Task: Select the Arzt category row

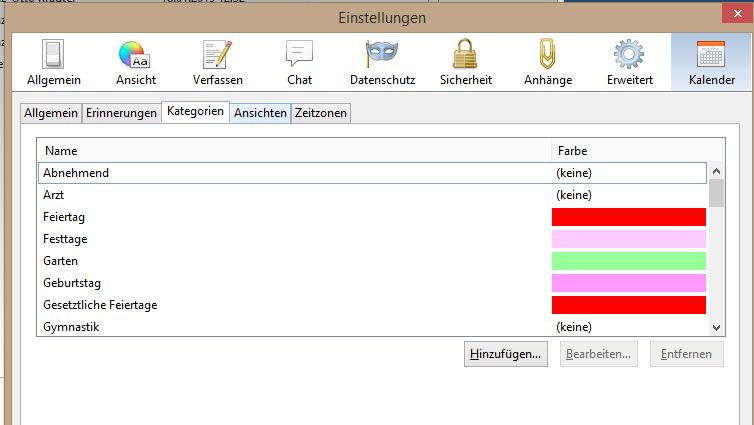Action: [372, 195]
